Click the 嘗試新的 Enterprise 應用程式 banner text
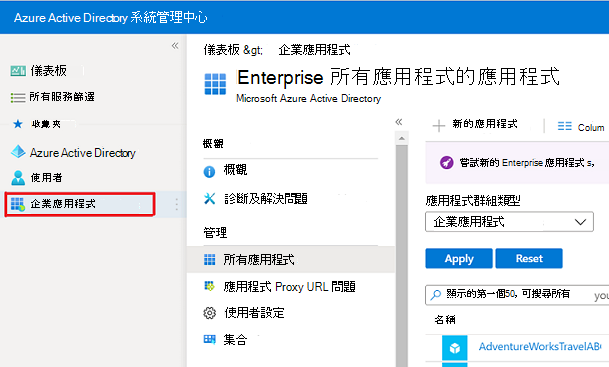Screen dimensions: 609x367 [x=527, y=163]
